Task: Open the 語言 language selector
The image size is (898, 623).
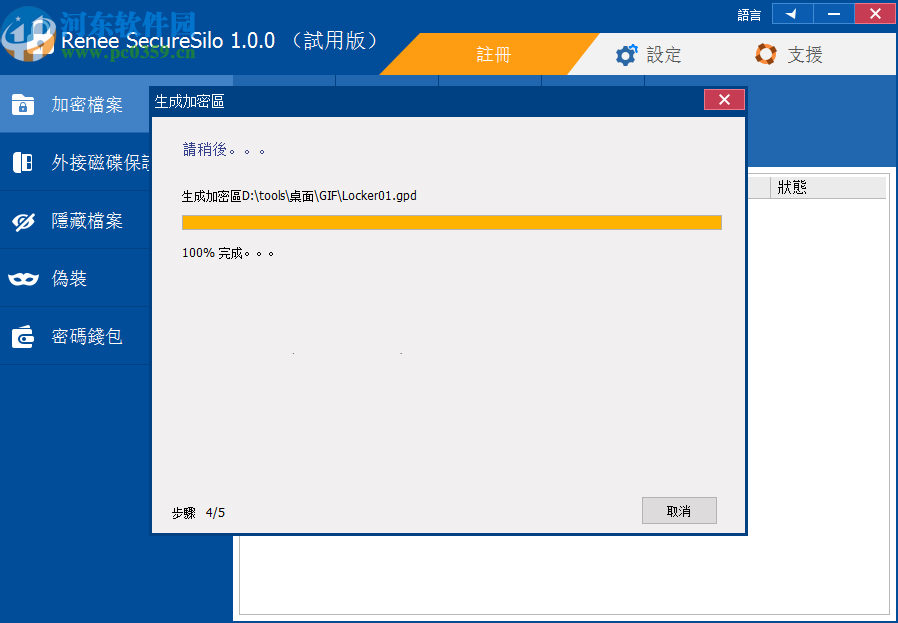Action: (x=748, y=14)
